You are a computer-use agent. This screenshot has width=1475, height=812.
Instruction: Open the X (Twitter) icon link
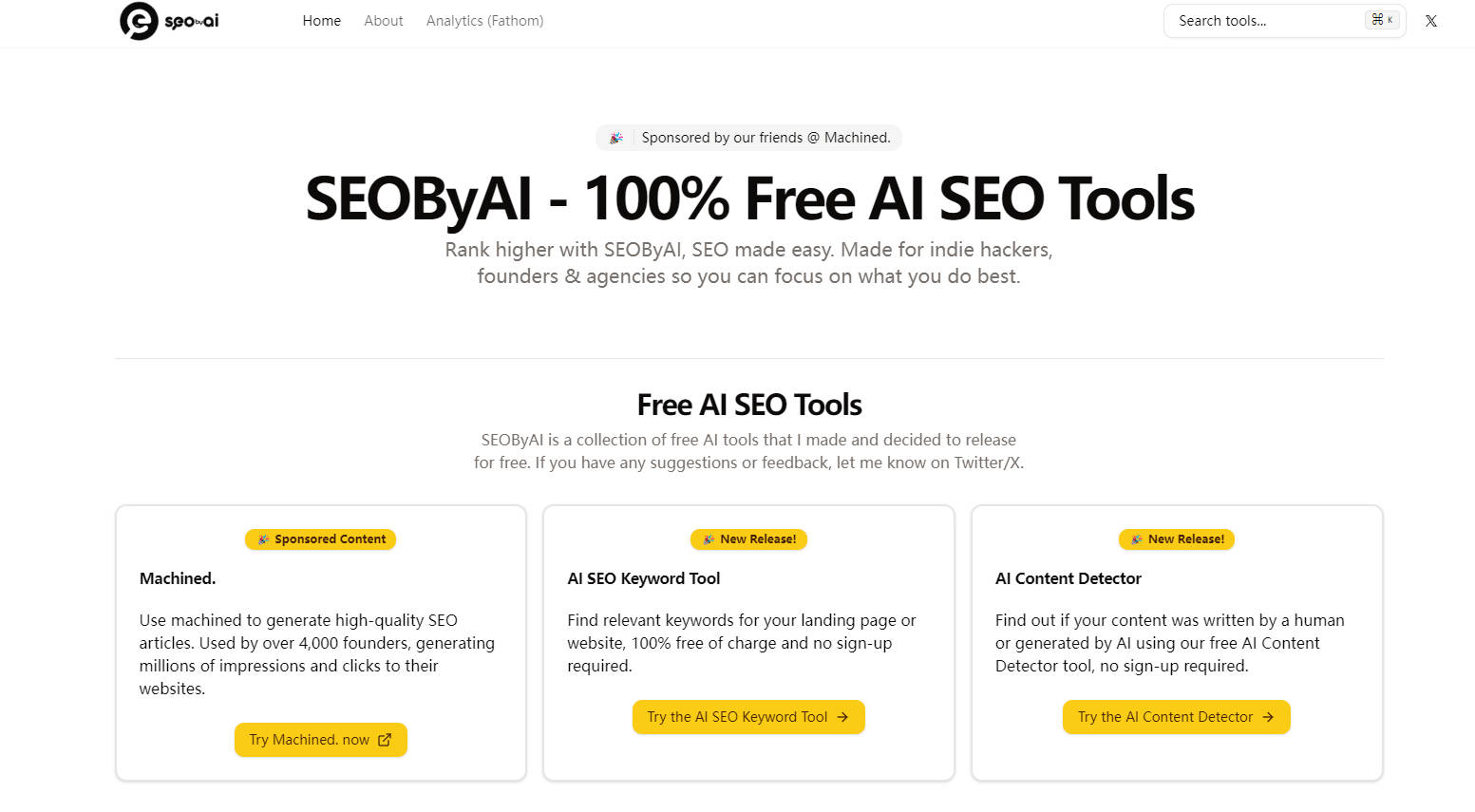(1430, 21)
